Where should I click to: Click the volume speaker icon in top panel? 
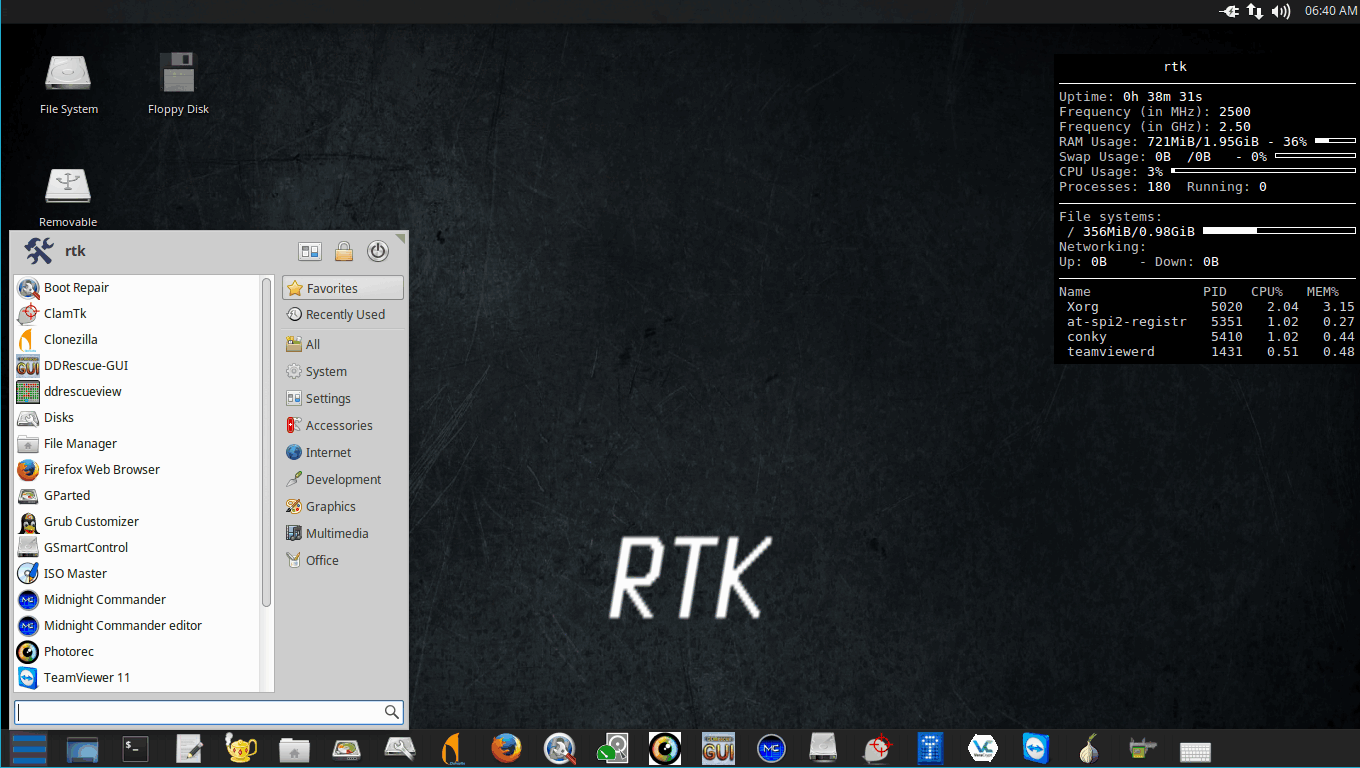click(1280, 11)
